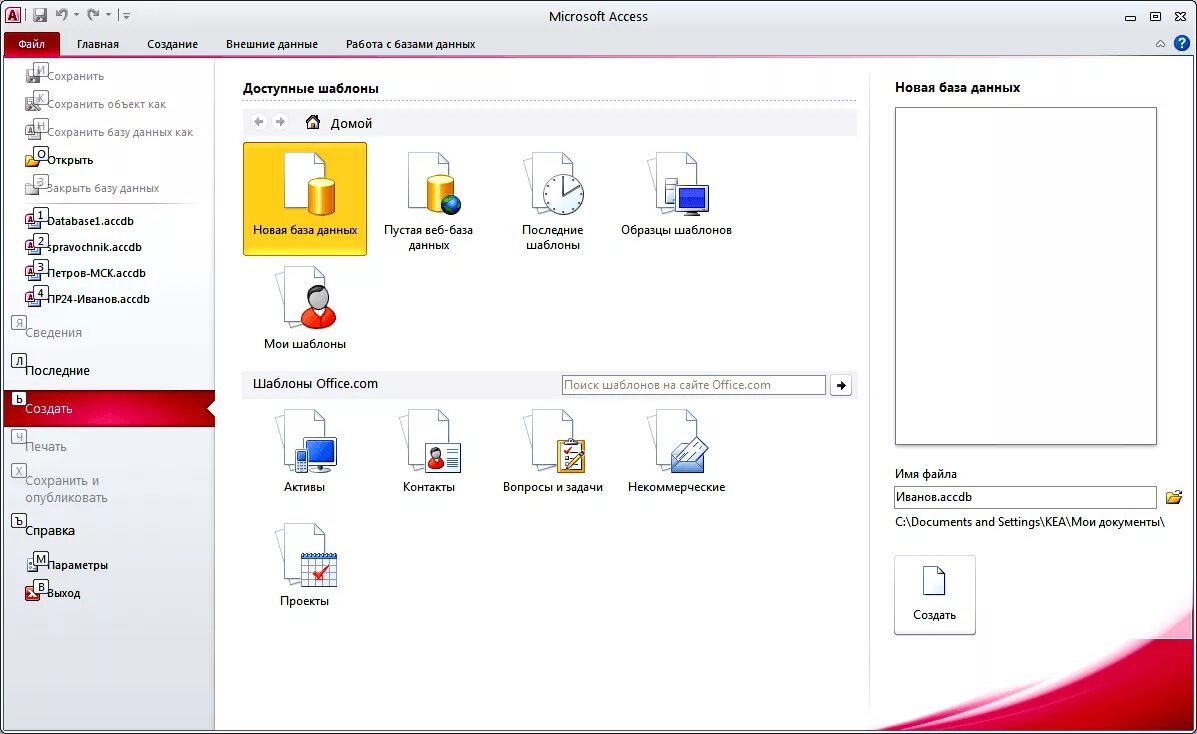
Task: Switch to the Создание tab
Action: 173,44
